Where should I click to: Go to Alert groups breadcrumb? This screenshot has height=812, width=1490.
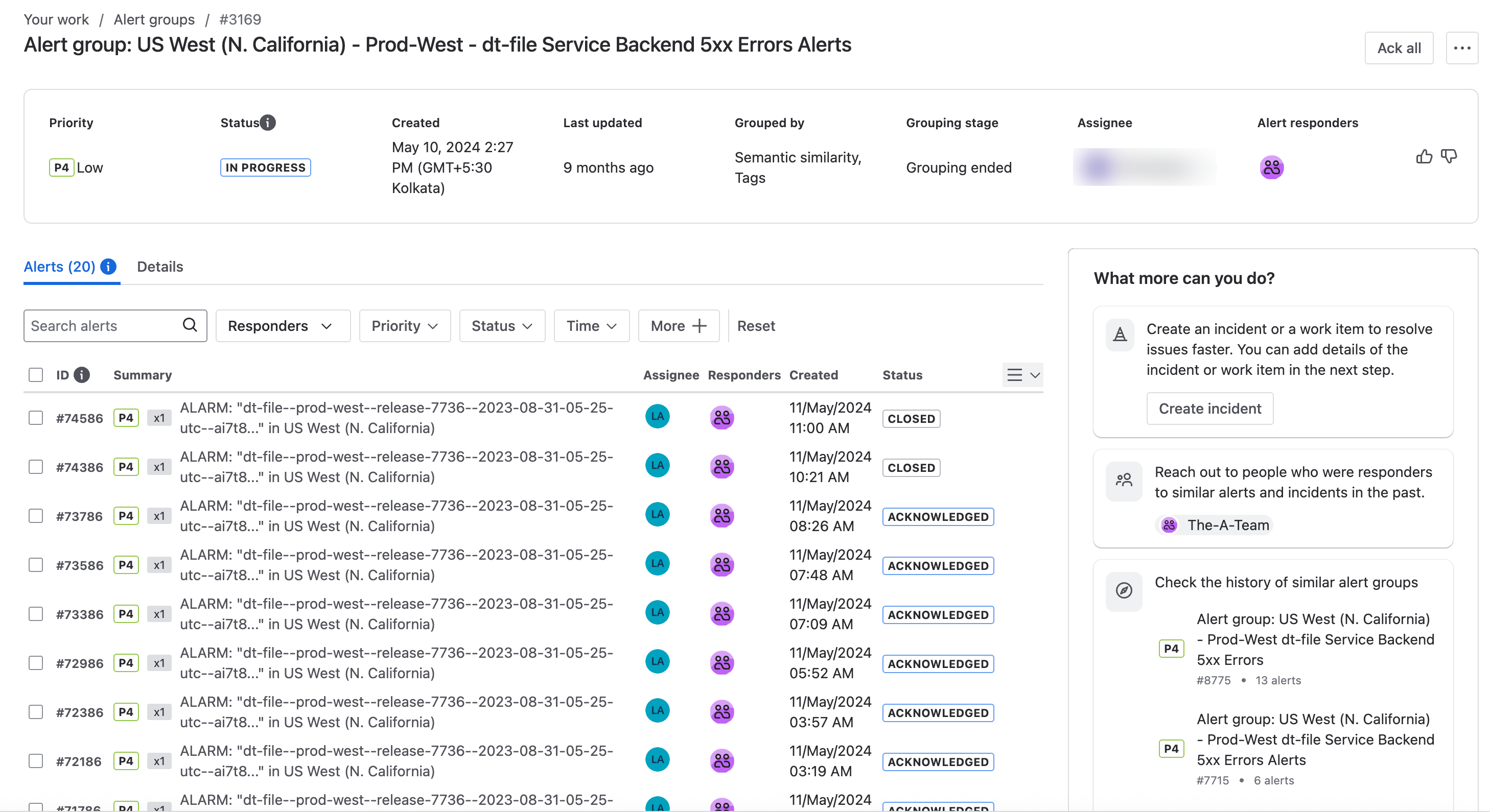[154, 19]
